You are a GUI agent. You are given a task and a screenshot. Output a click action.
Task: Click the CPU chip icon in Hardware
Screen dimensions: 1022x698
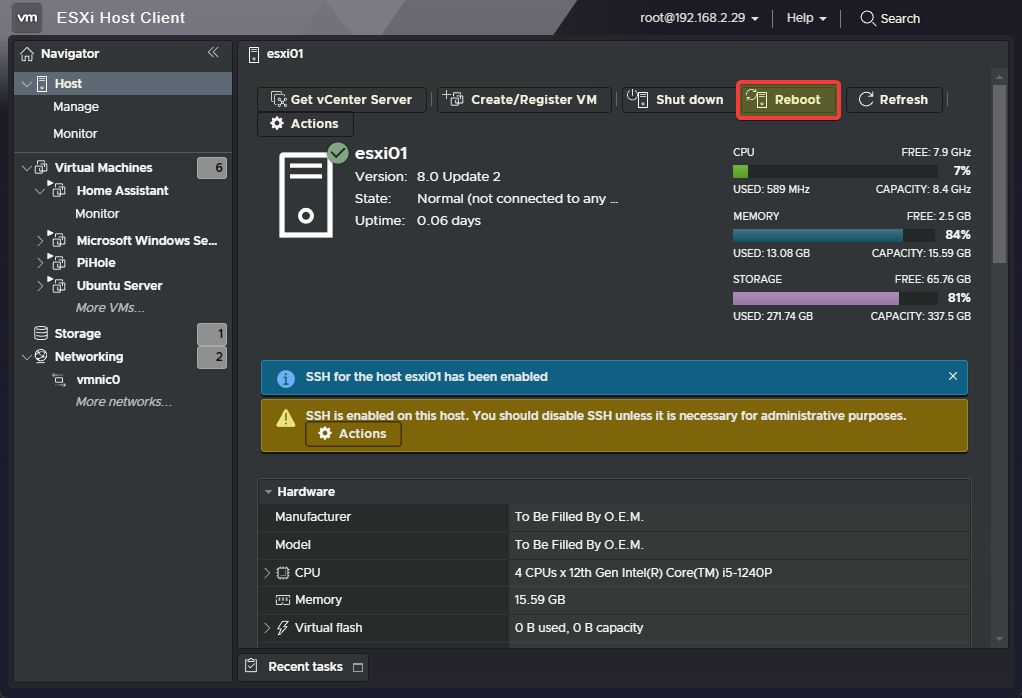click(283, 573)
